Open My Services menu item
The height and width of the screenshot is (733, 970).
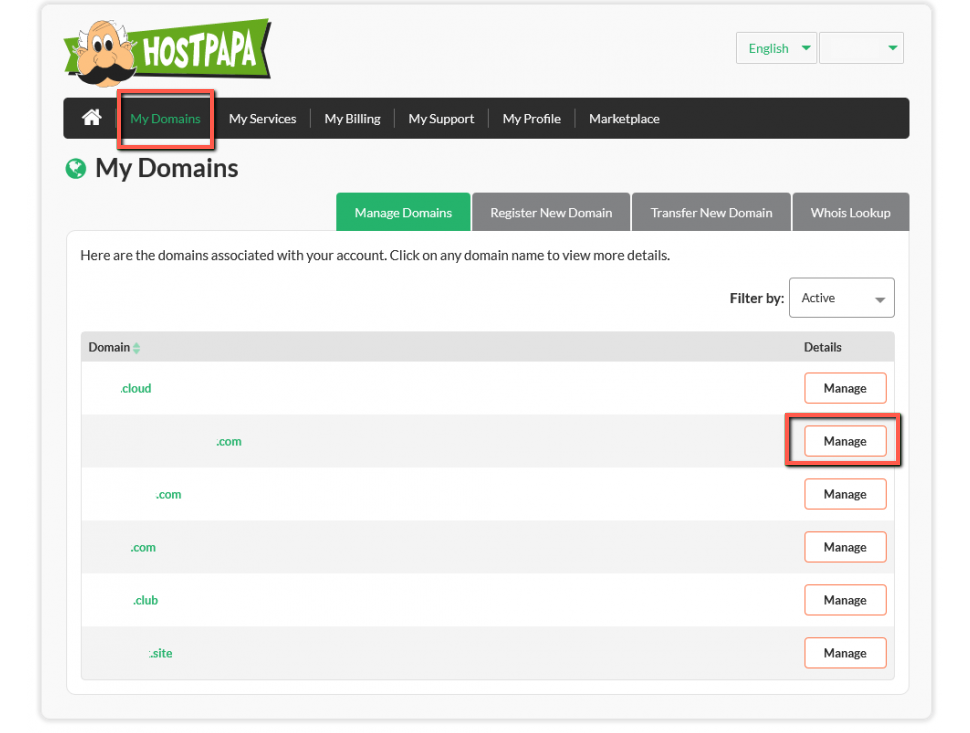pos(262,119)
